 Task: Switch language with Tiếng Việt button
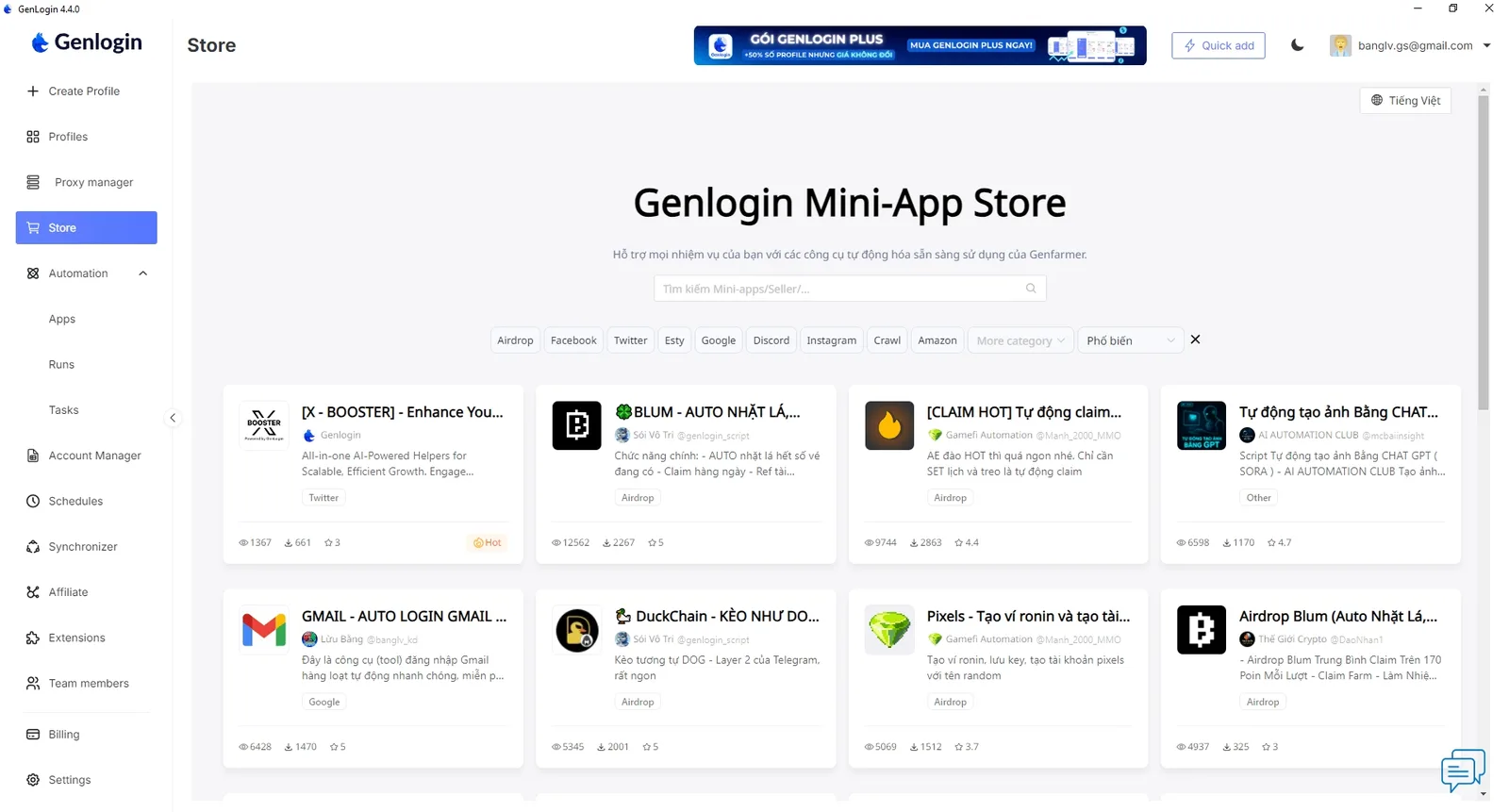[x=1405, y=101]
